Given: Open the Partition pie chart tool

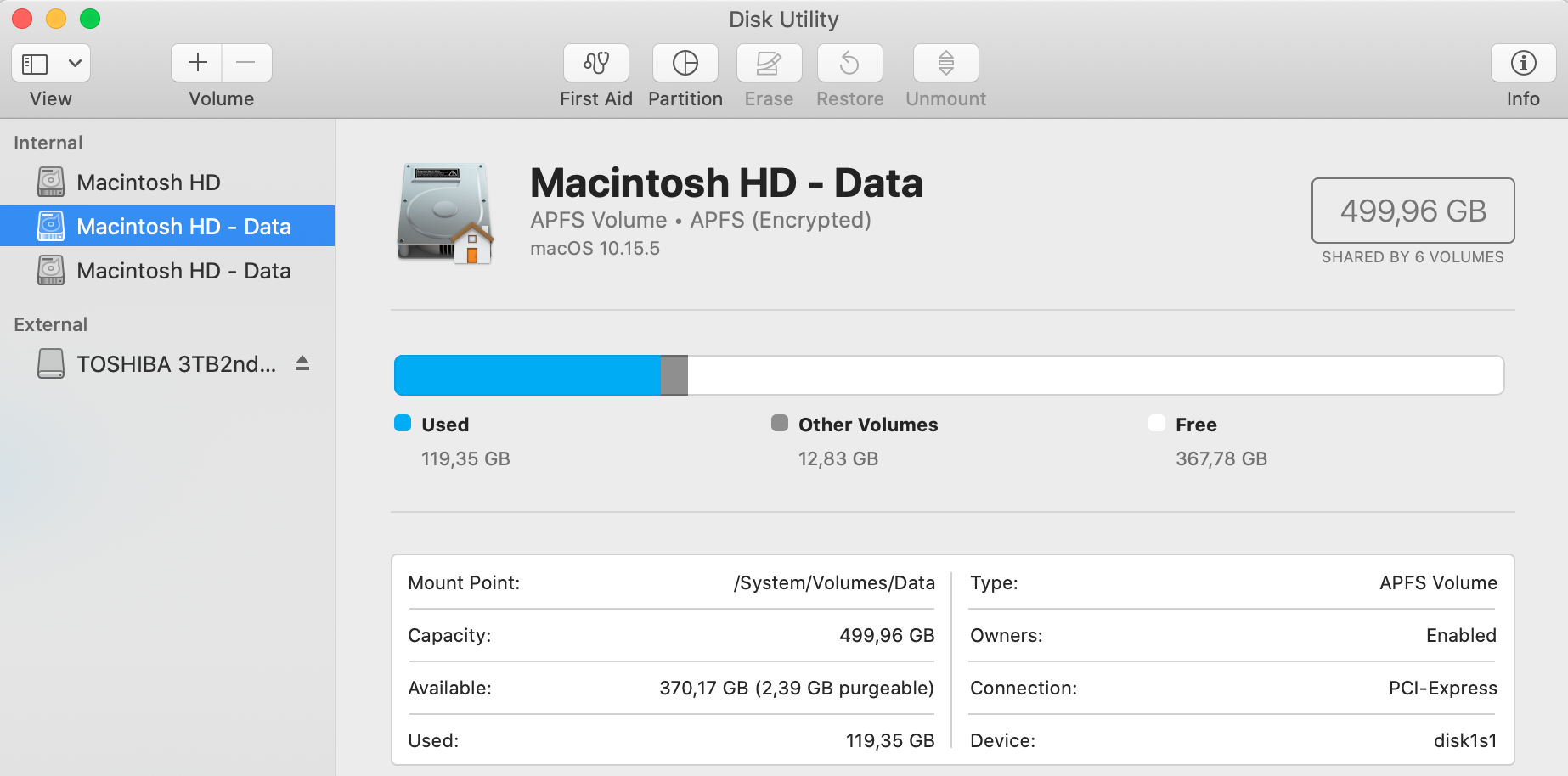Looking at the screenshot, I should coord(685,63).
